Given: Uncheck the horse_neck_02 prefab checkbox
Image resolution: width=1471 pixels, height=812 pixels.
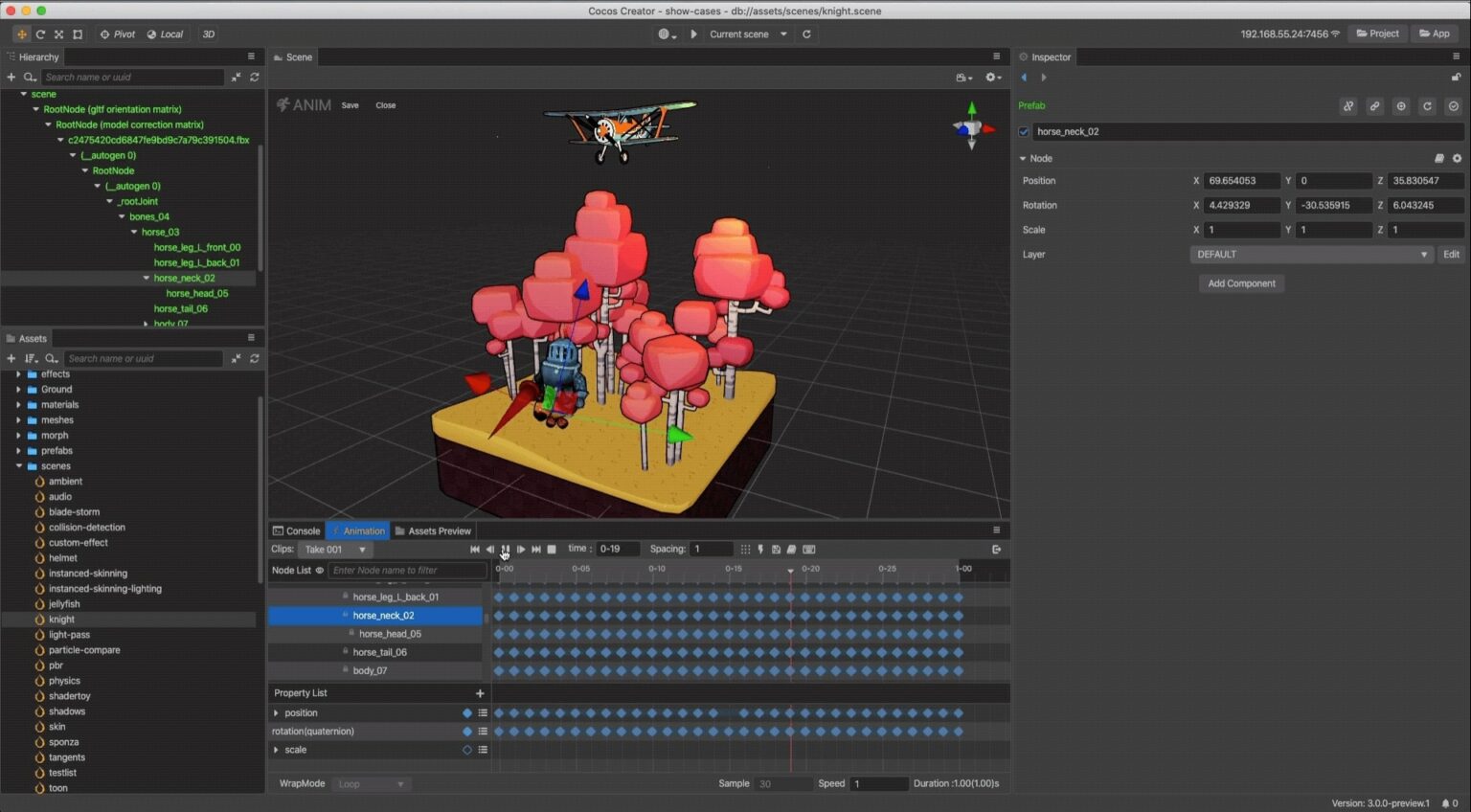Looking at the screenshot, I should pyautogui.click(x=1024, y=131).
